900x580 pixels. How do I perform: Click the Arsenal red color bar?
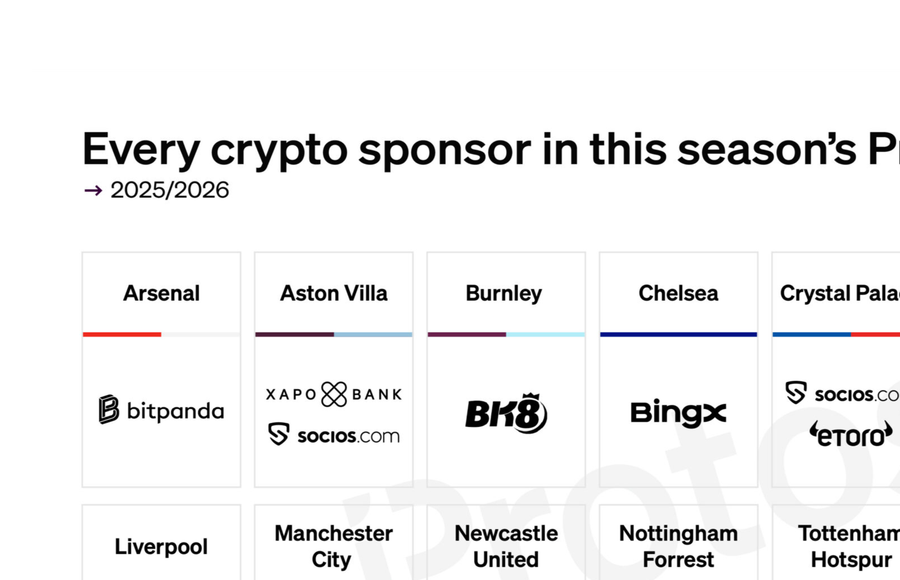click(122, 334)
